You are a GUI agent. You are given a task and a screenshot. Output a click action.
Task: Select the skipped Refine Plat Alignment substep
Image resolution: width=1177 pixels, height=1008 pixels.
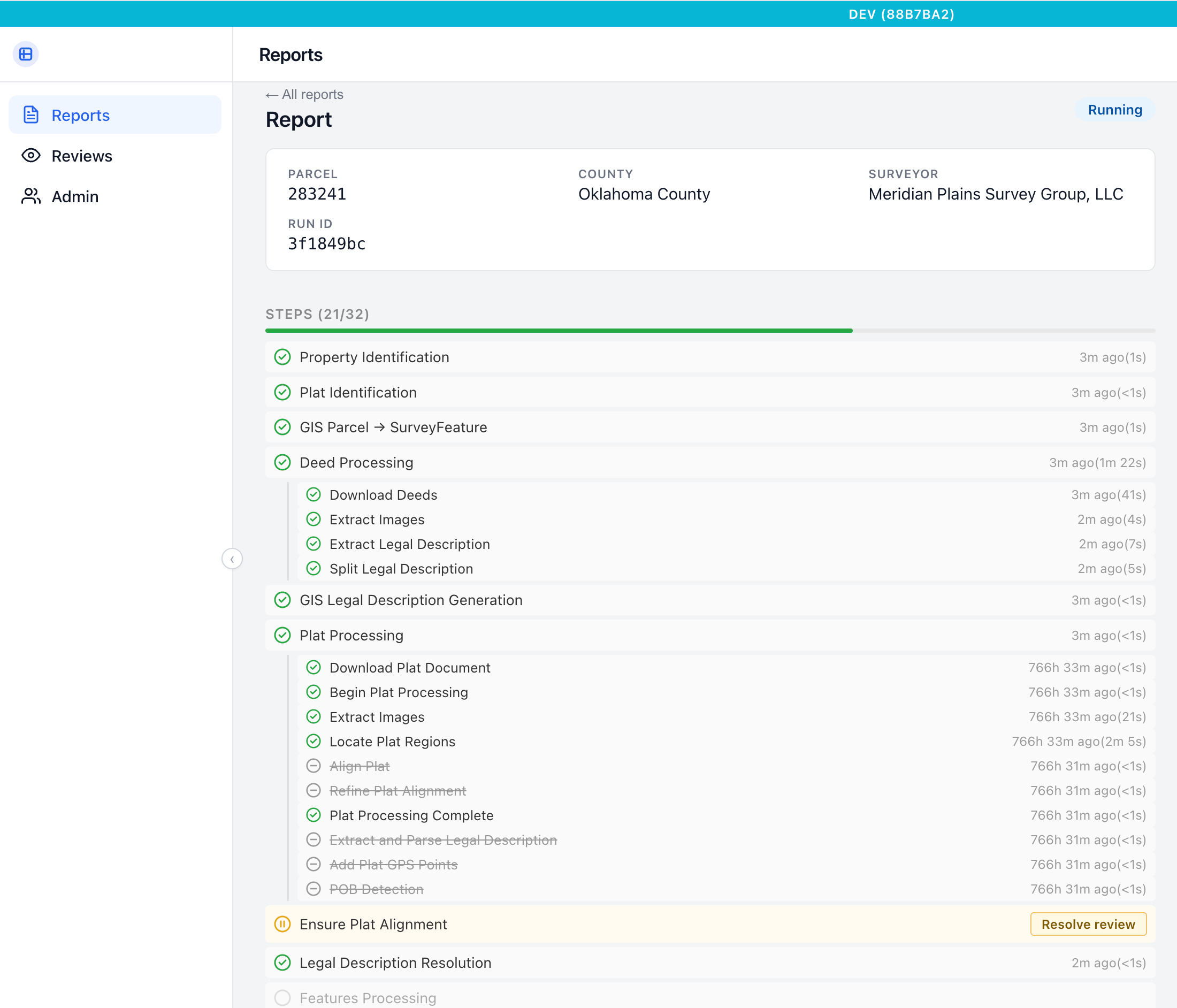[x=726, y=791]
